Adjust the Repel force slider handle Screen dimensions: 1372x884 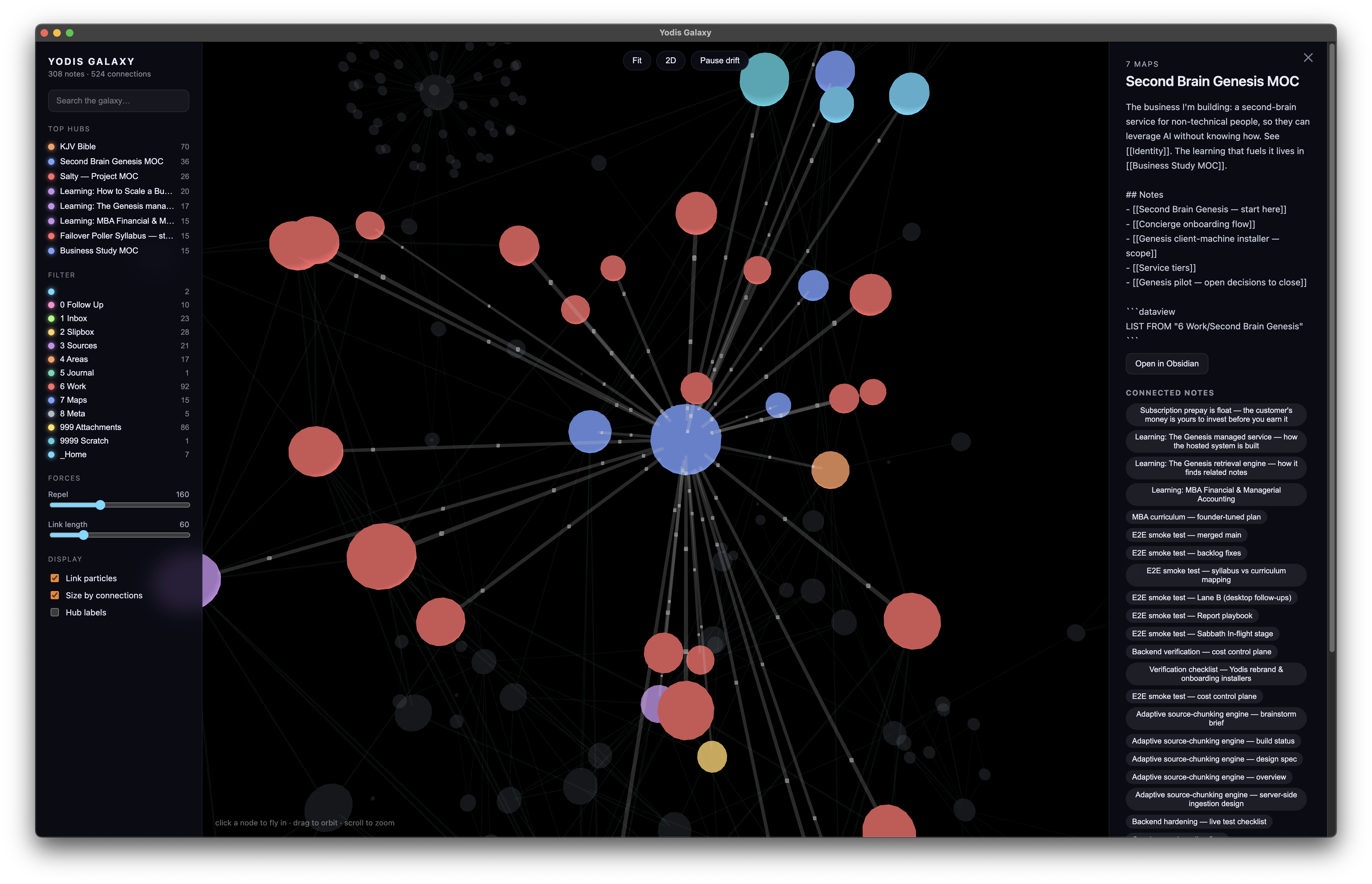(x=100, y=505)
